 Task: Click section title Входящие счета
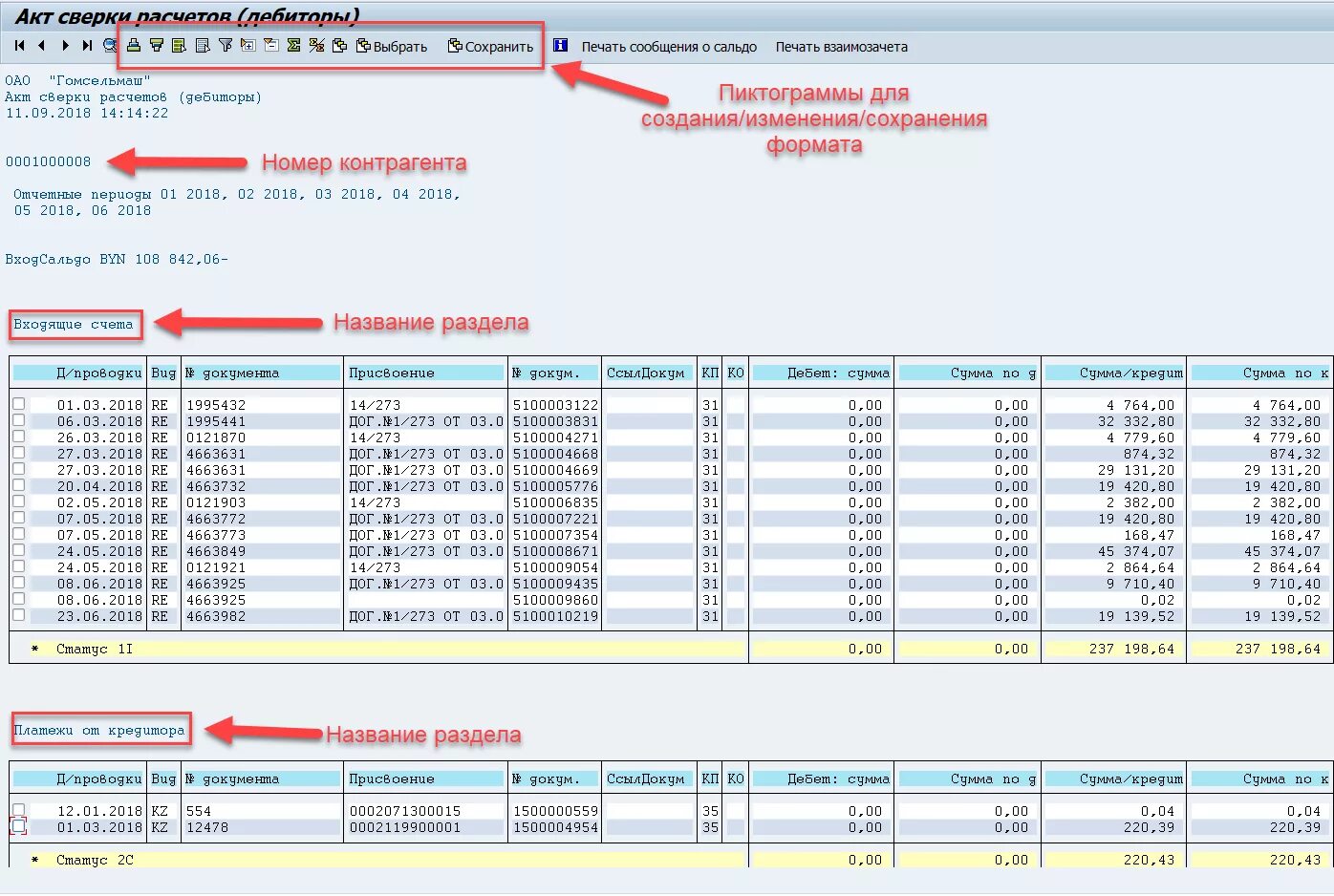(74, 325)
